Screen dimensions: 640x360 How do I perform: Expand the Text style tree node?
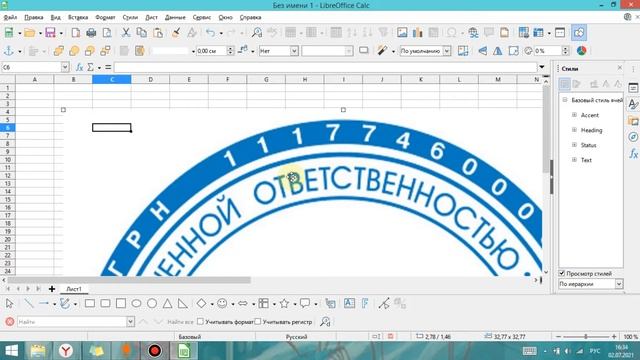[574, 160]
